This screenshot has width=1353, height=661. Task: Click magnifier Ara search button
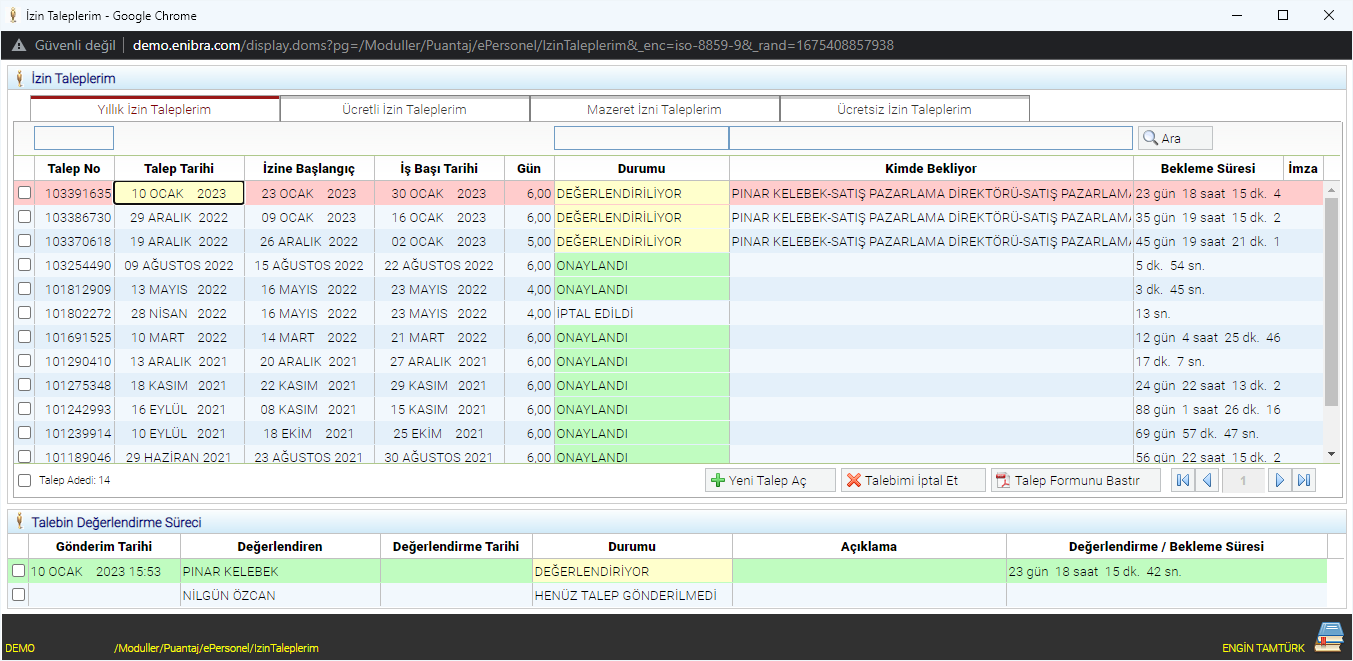click(x=1175, y=138)
